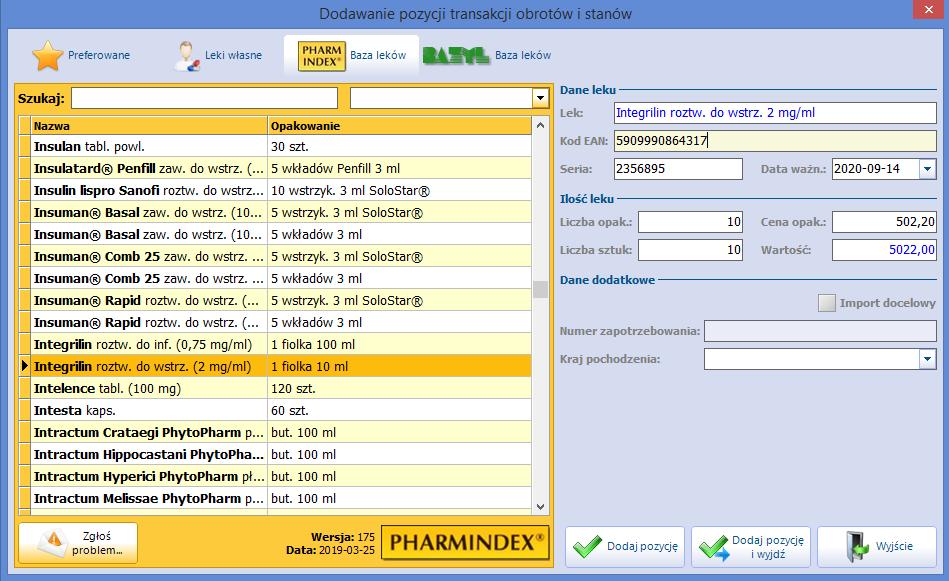Select Insuman Rapid 5 wkładów 3 ml row

[x=275, y=323]
